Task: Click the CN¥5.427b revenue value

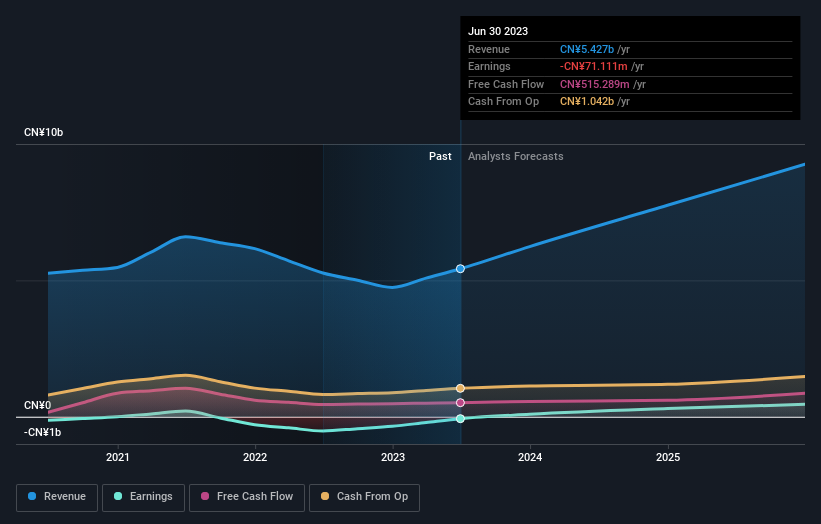Action: [x=587, y=49]
